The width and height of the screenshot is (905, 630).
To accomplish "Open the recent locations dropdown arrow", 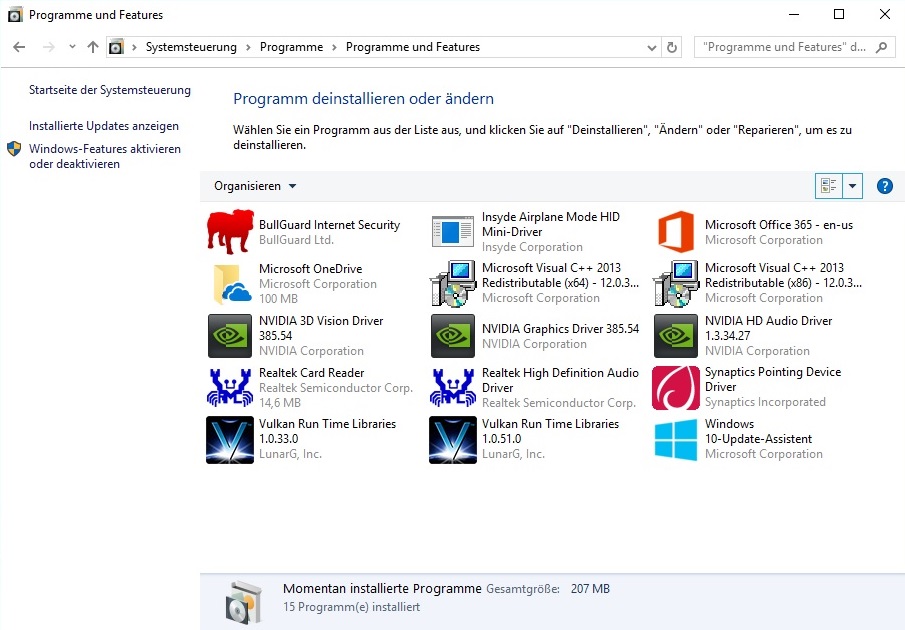I will coord(72,47).
